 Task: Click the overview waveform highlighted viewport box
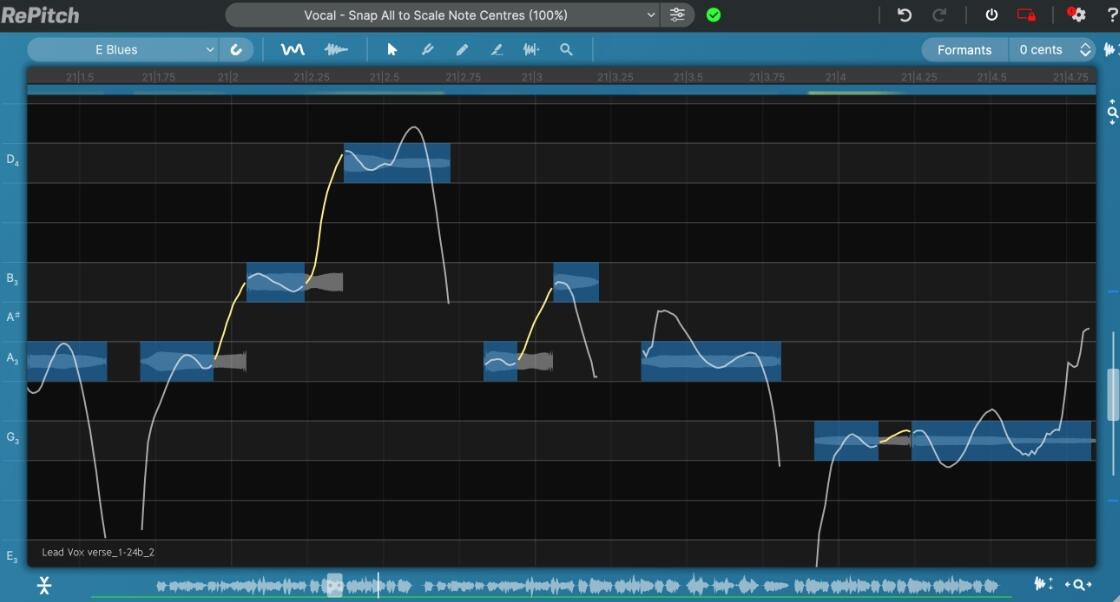point(334,585)
